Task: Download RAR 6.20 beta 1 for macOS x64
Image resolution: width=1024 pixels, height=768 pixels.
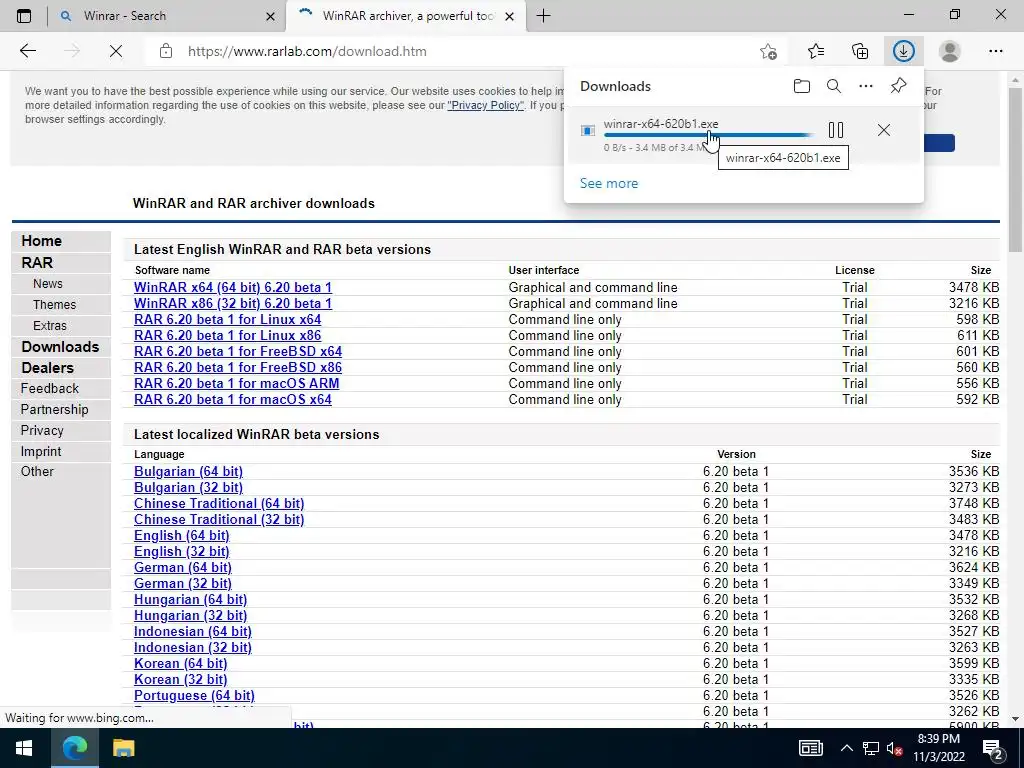Action: click(x=232, y=400)
